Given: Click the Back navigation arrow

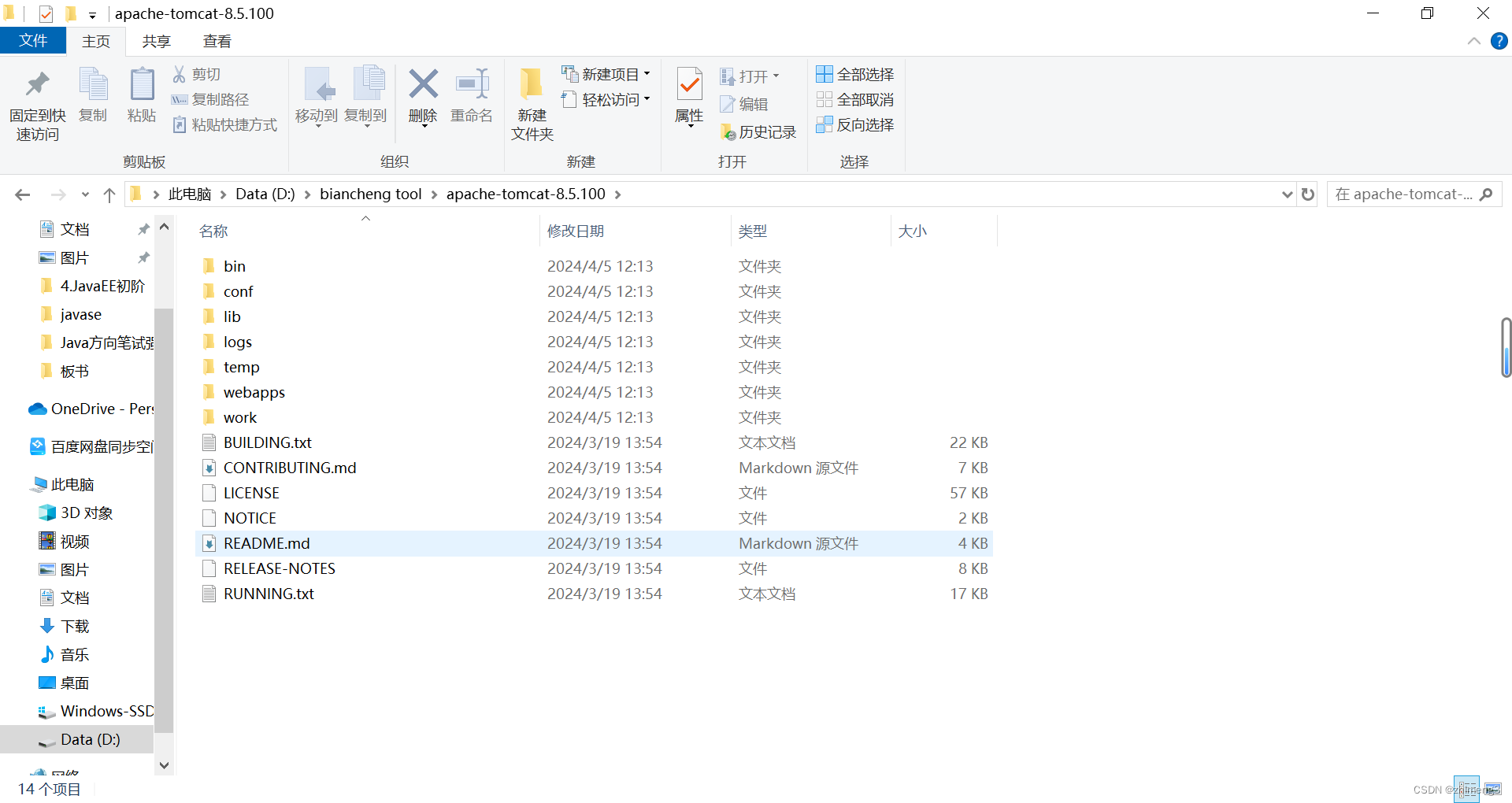Looking at the screenshot, I should (x=23, y=194).
